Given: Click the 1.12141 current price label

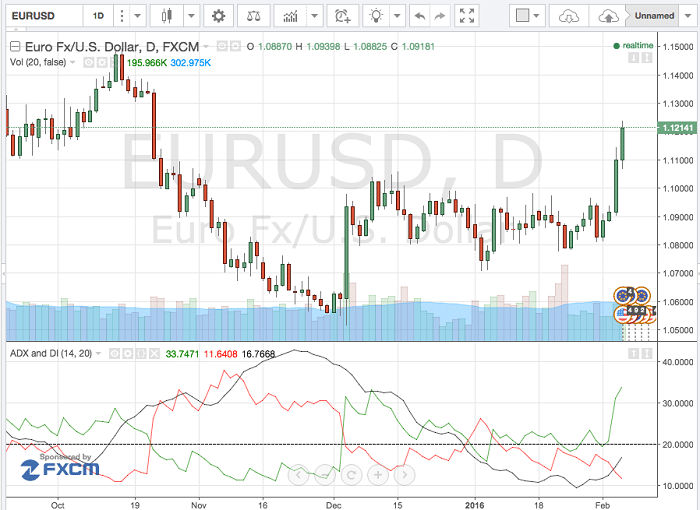Looking at the screenshot, I should (x=678, y=128).
